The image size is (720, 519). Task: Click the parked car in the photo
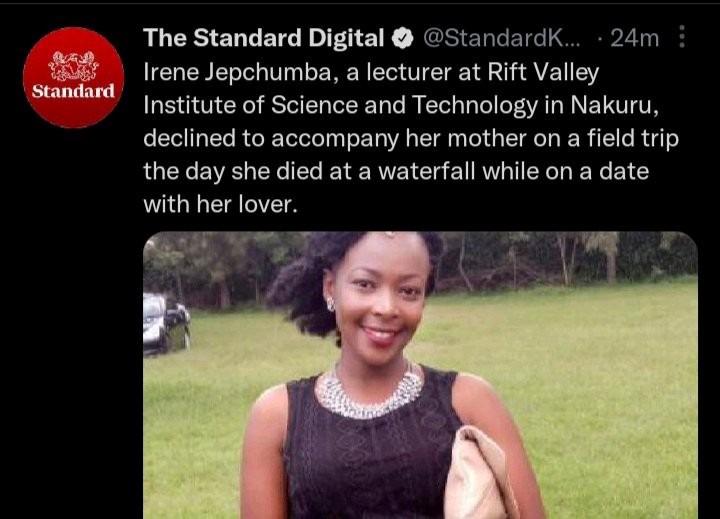coord(167,324)
